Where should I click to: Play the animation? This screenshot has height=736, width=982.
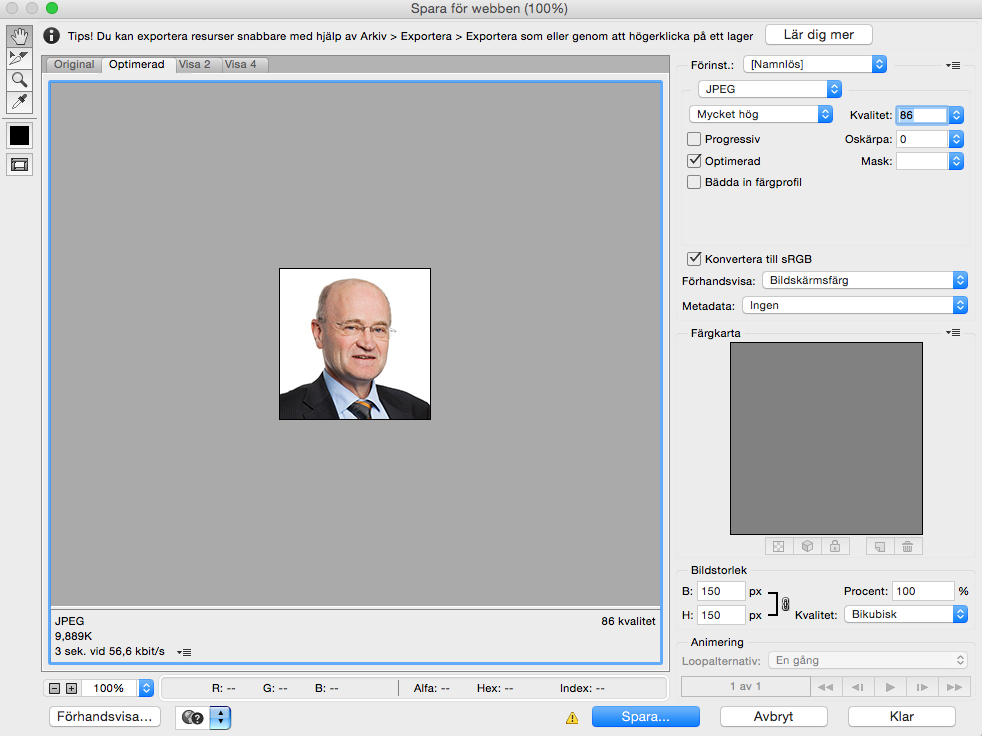(x=890, y=687)
